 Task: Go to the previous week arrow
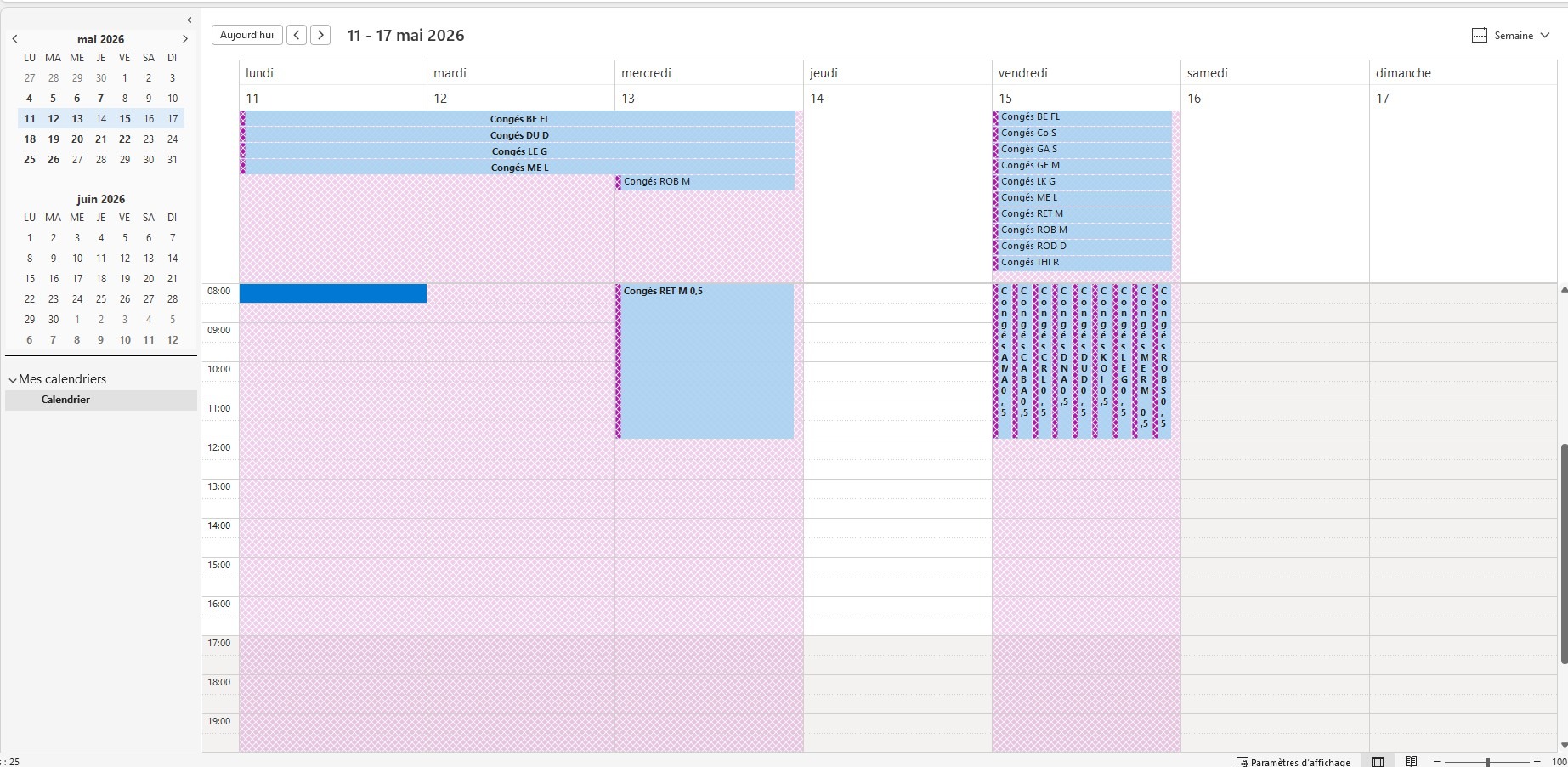pos(297,35)
